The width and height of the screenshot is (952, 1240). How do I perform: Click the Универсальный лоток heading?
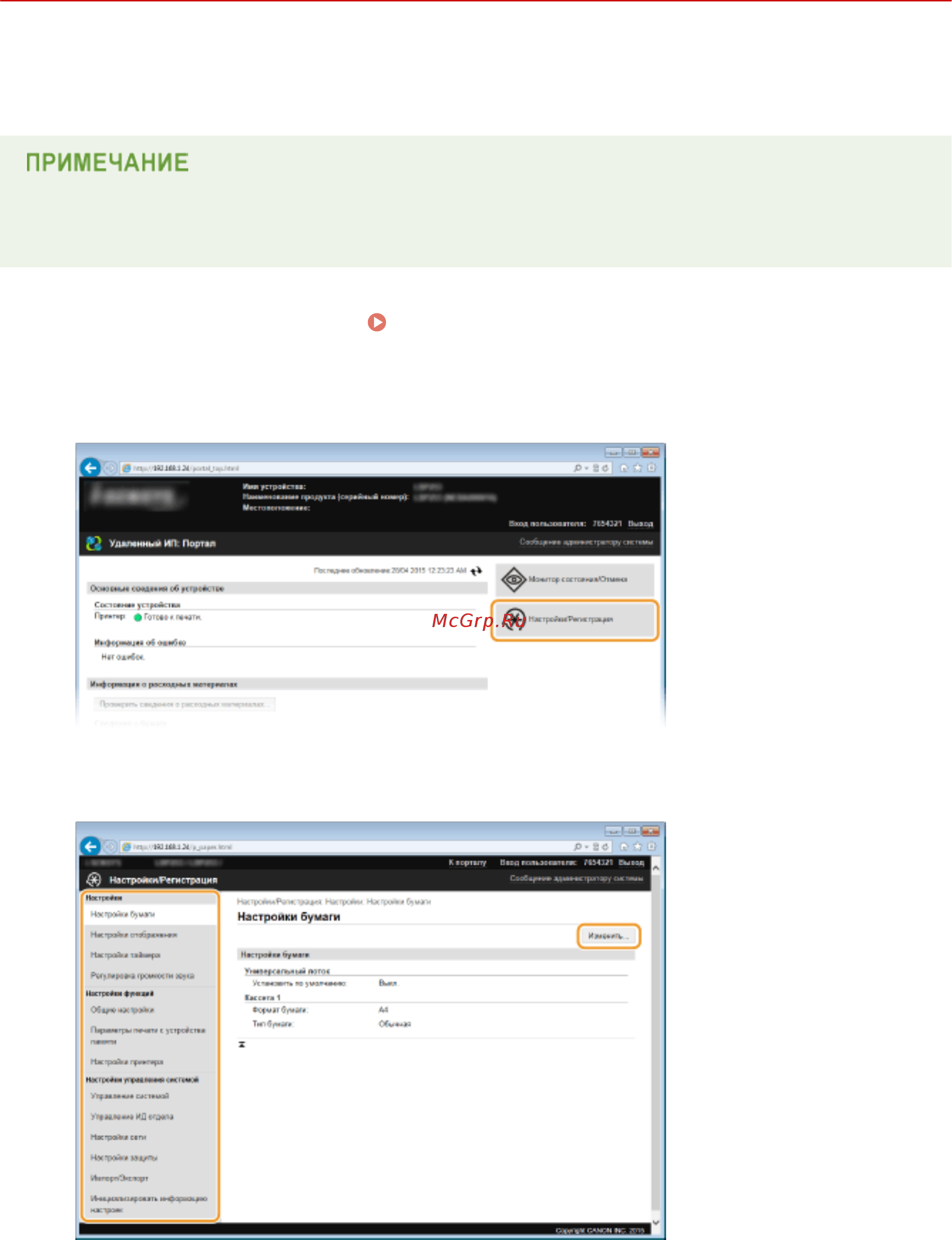coord(287,971)
